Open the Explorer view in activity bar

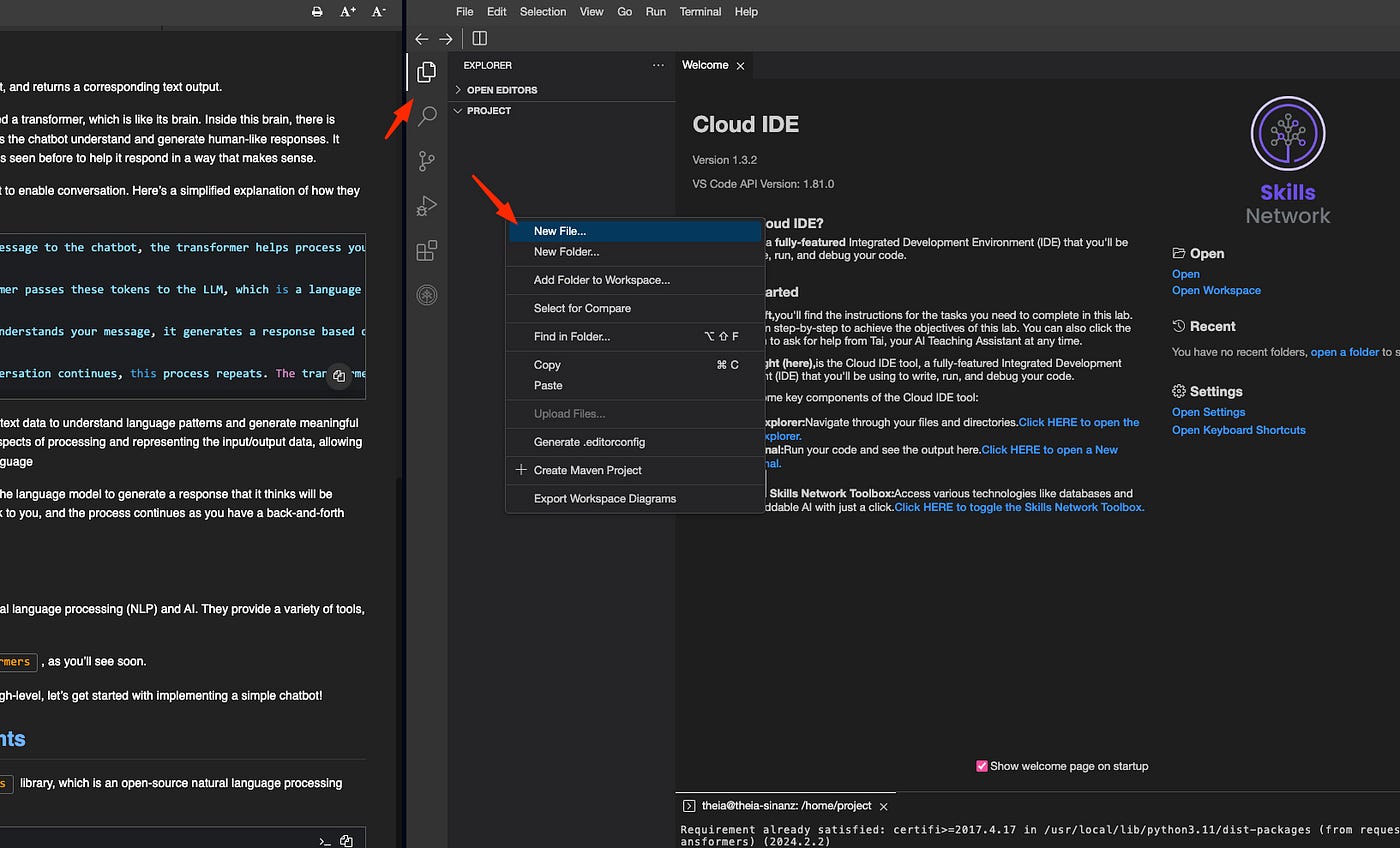click(x=427, y=72)
